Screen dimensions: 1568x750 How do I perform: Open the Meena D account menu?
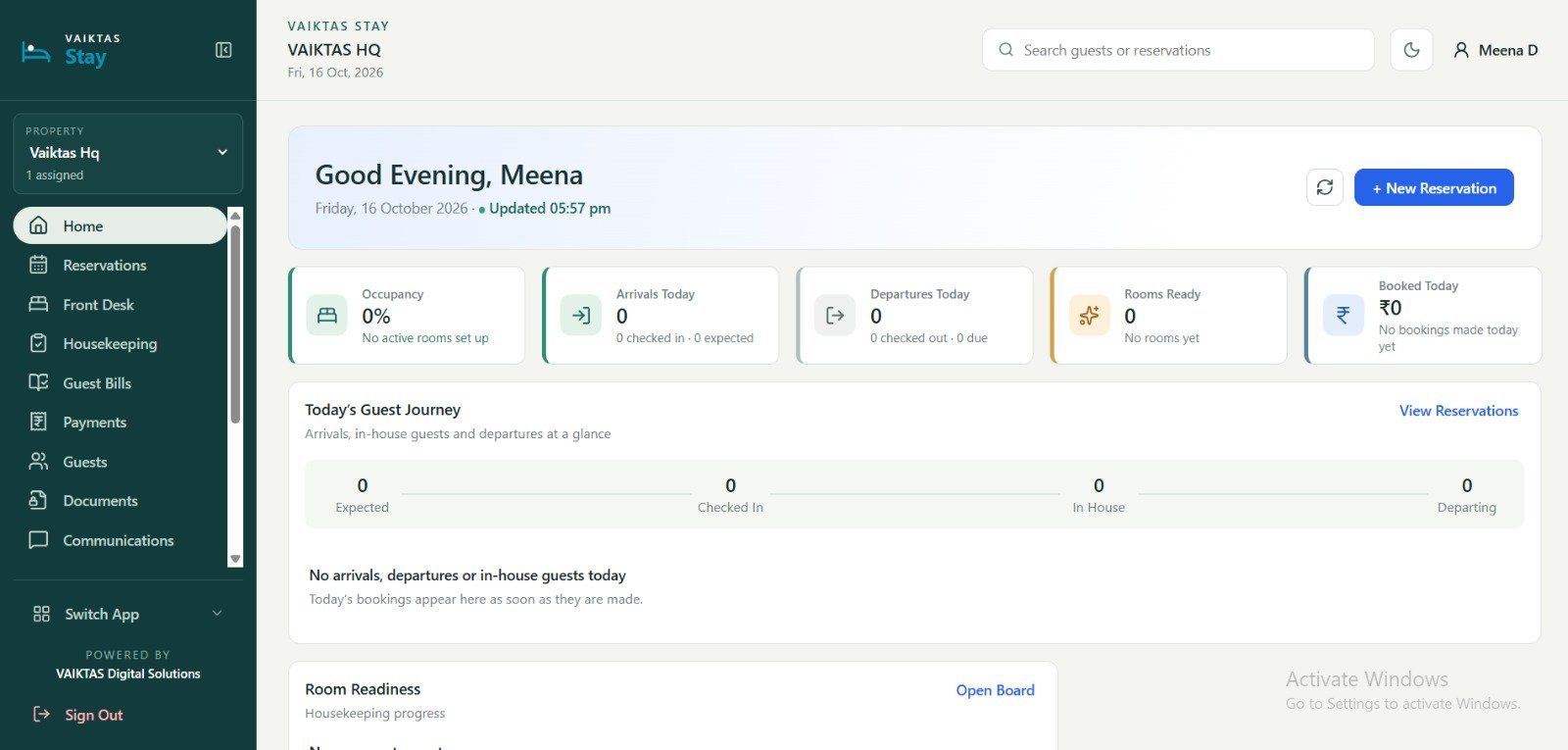coord(1495,50)
